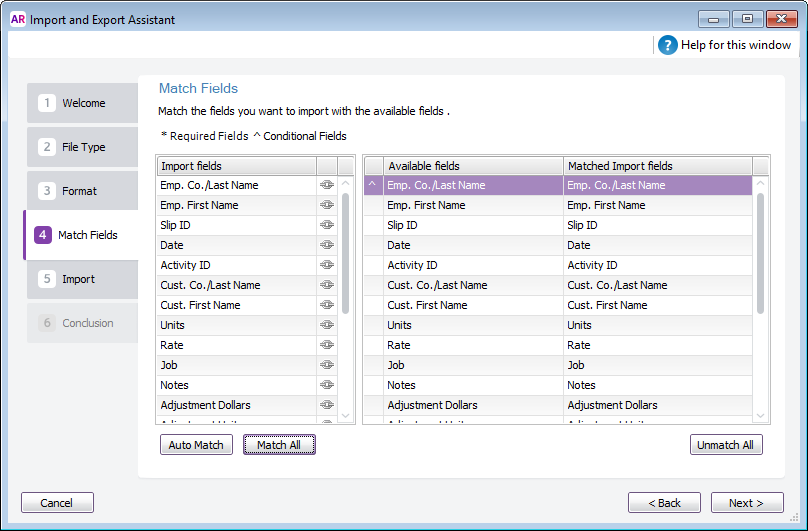Select Adjustment Dollars in Import fields list
Viewport: 808px width, 531px height.
237,405
